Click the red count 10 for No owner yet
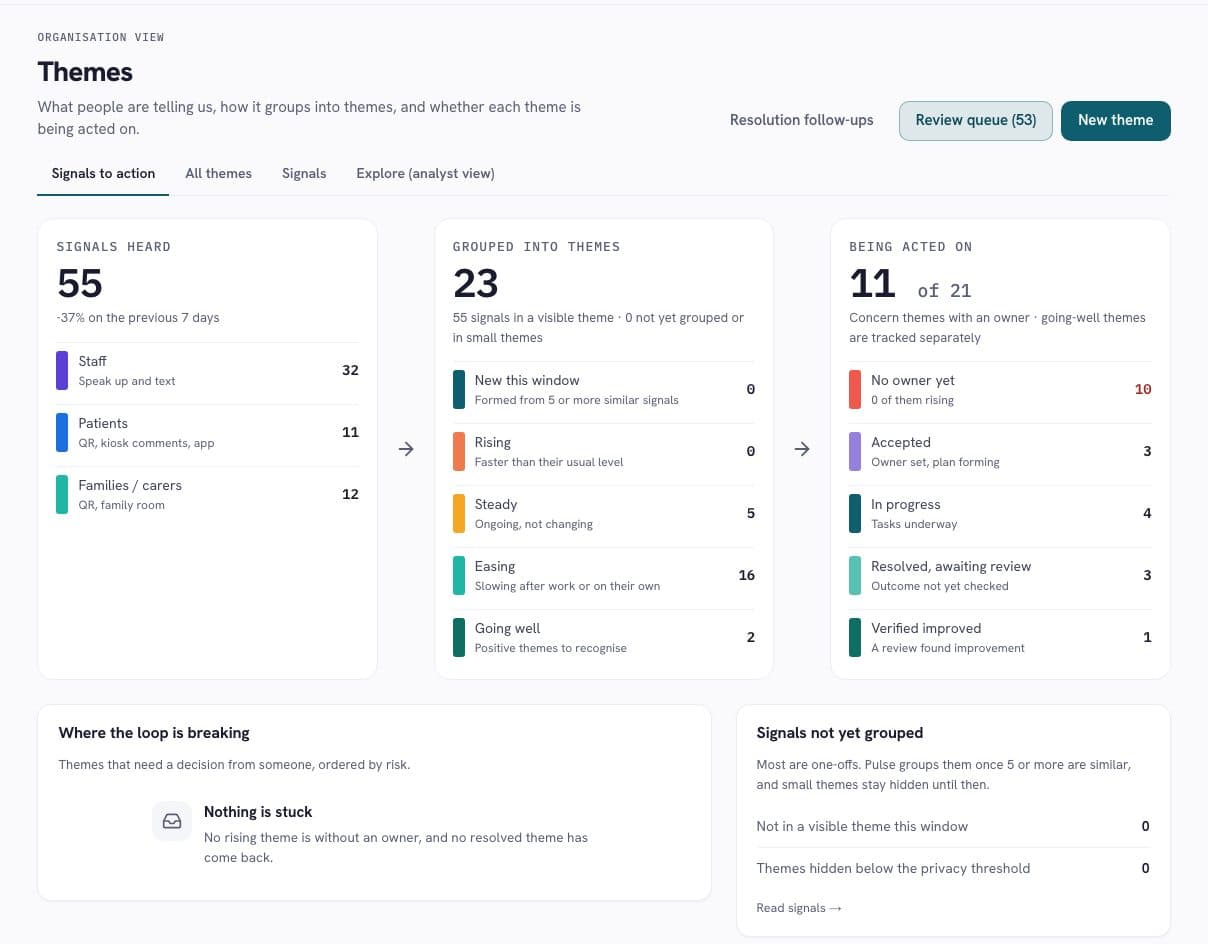The image size is (1208, 944). pyautogui.click(x=1143, y=389)
